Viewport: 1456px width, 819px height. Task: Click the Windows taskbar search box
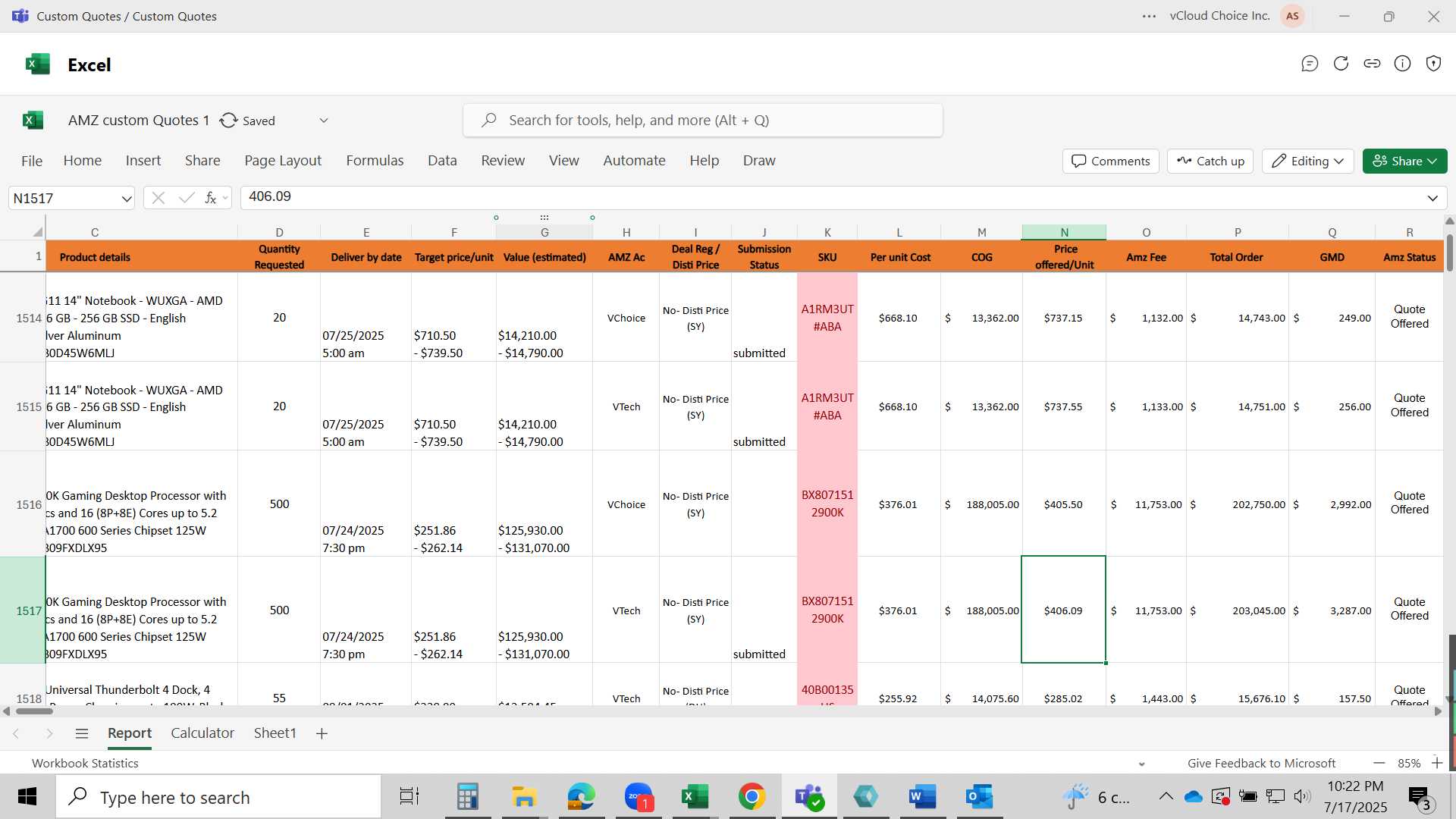coord(218,797)
